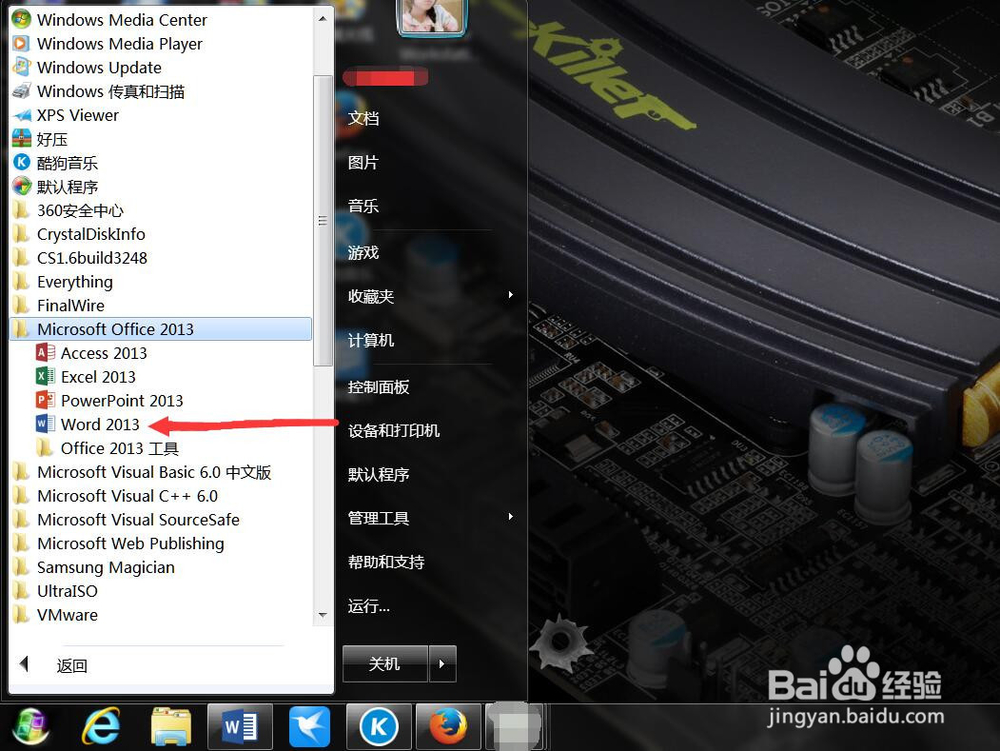This screenshot has height=751, width=1000.
Task: Click the user account picture
Action: (x=431, y=17)
